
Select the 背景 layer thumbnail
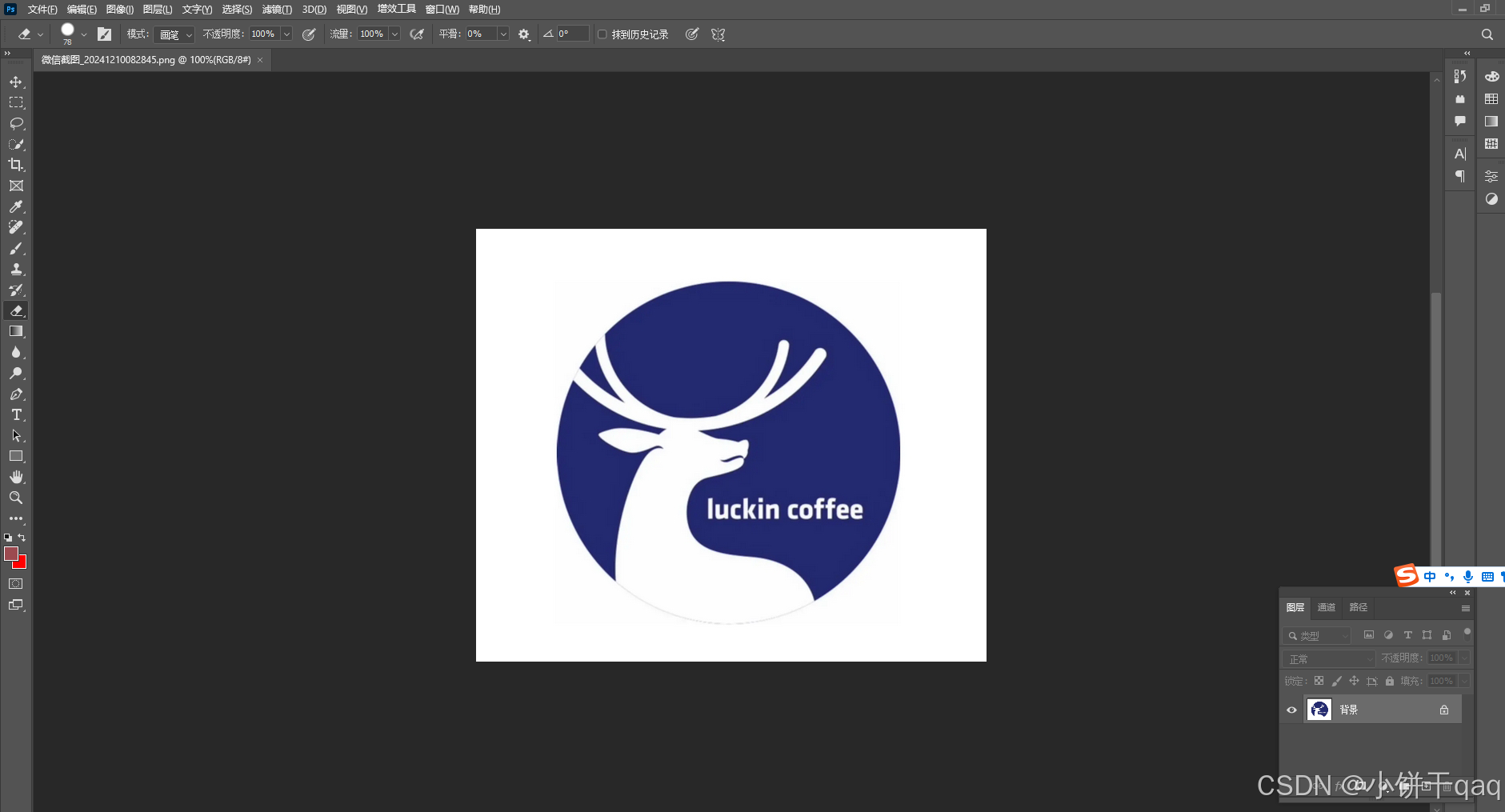[x=1319, y=710]
